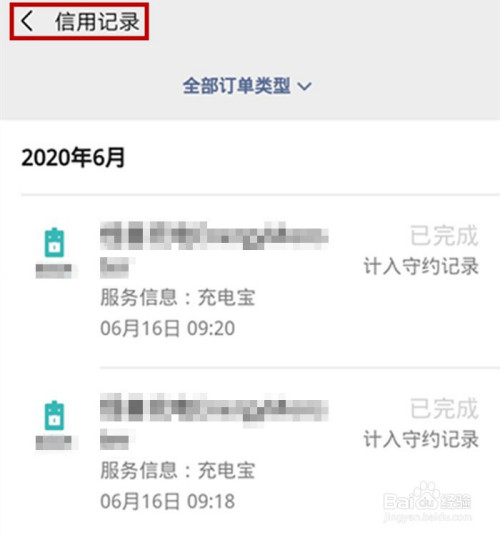The image size is (500, 535).
Task: Tap 已完成 status on the 09:18 order
Action: coord(444,408)
